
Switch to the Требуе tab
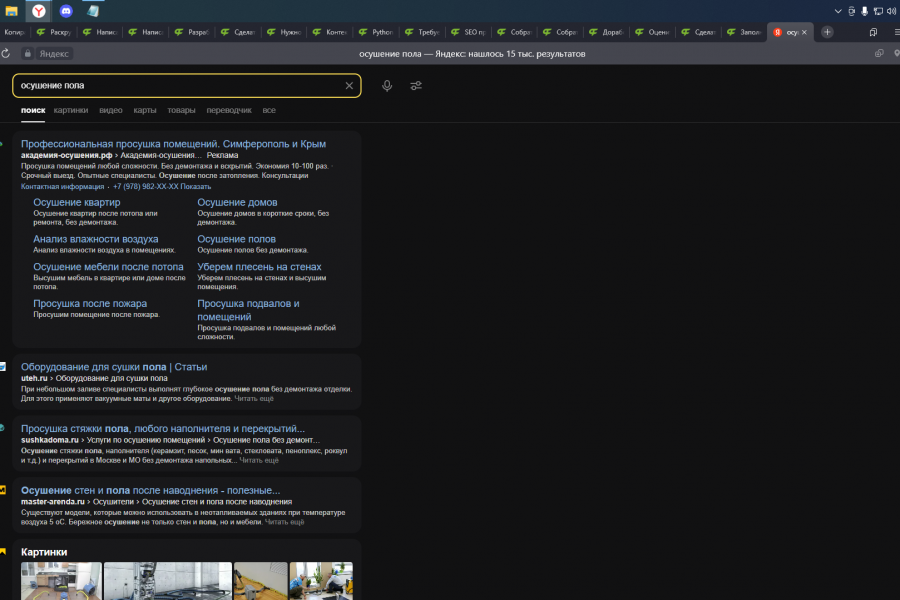click(422, 32)
